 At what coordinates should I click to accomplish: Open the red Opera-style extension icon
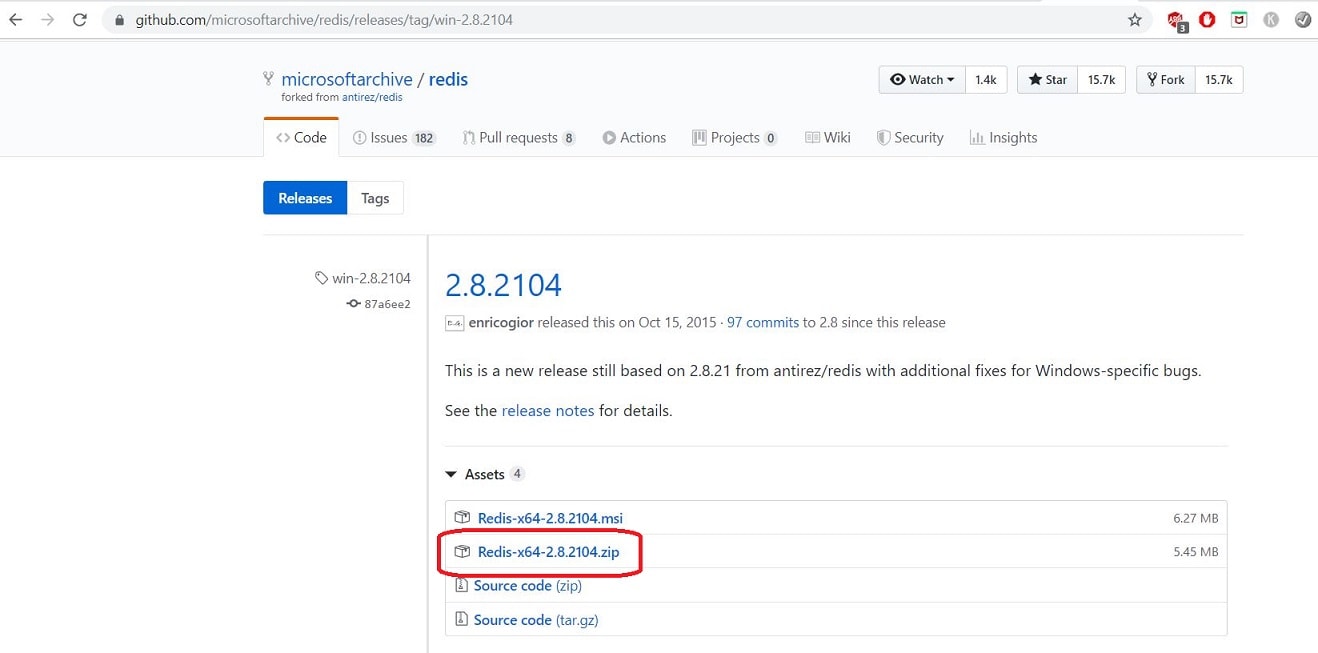coord(1207,19)
